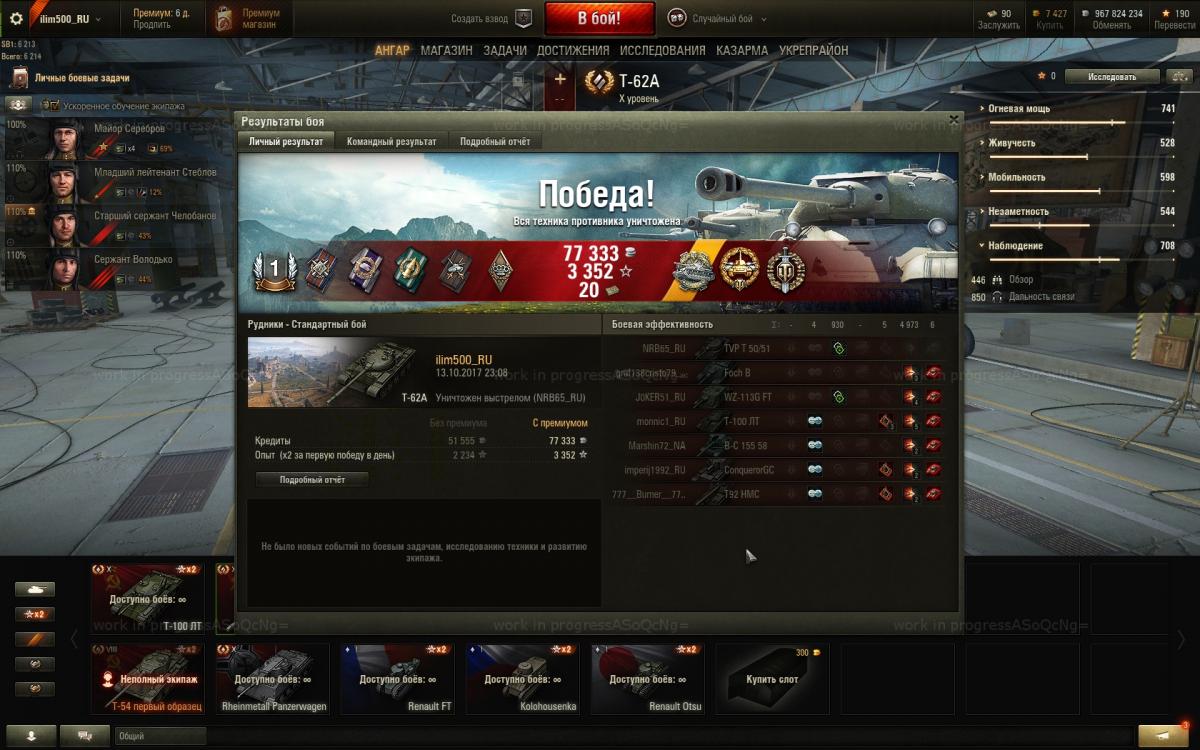Expand the random battle mode dropdown

pos(722,18)
